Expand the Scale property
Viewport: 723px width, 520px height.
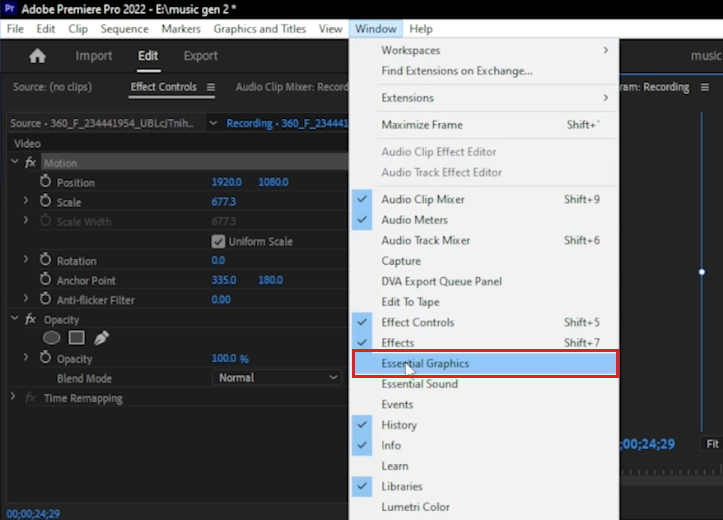tap(26, 201)
